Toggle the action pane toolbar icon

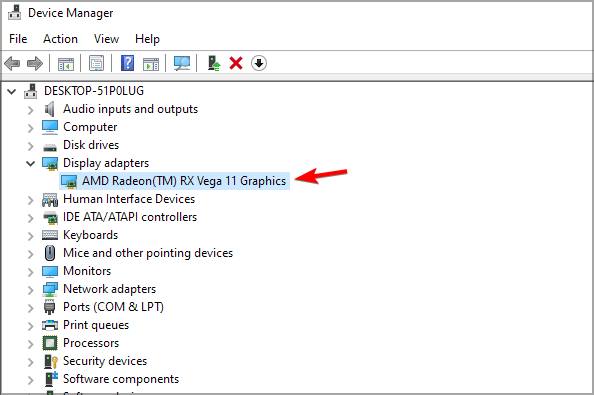(x=151, y=64)
